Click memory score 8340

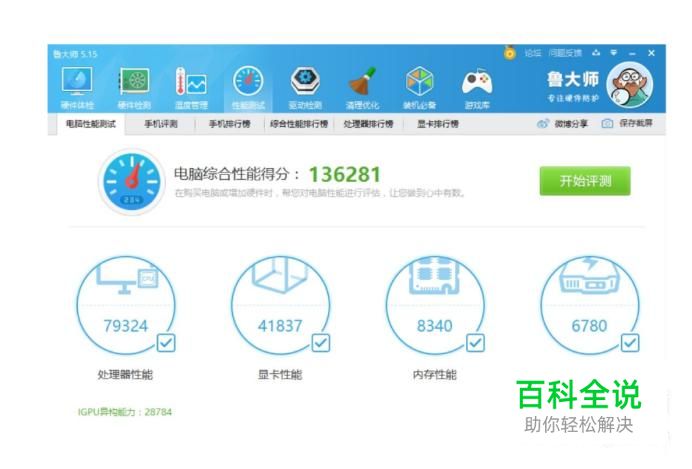(x=435, y=326)
